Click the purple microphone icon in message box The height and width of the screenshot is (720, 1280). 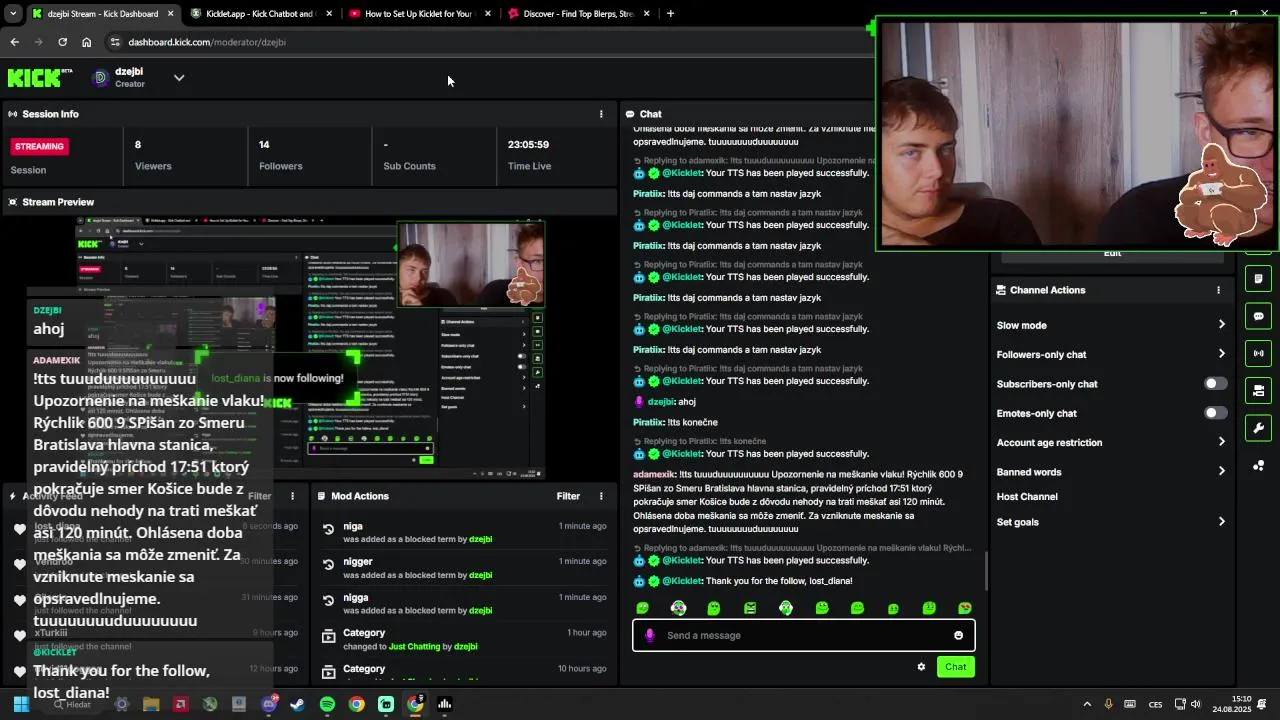(650, 636)
